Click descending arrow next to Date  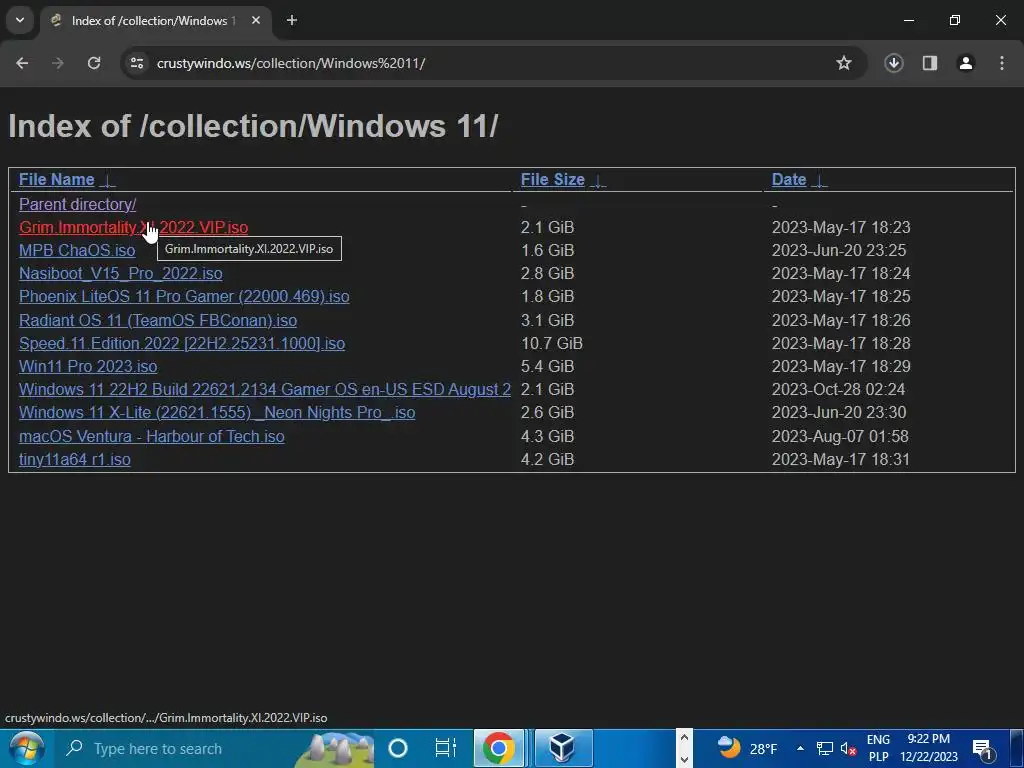pyautogui.click(x=819, y=181)
